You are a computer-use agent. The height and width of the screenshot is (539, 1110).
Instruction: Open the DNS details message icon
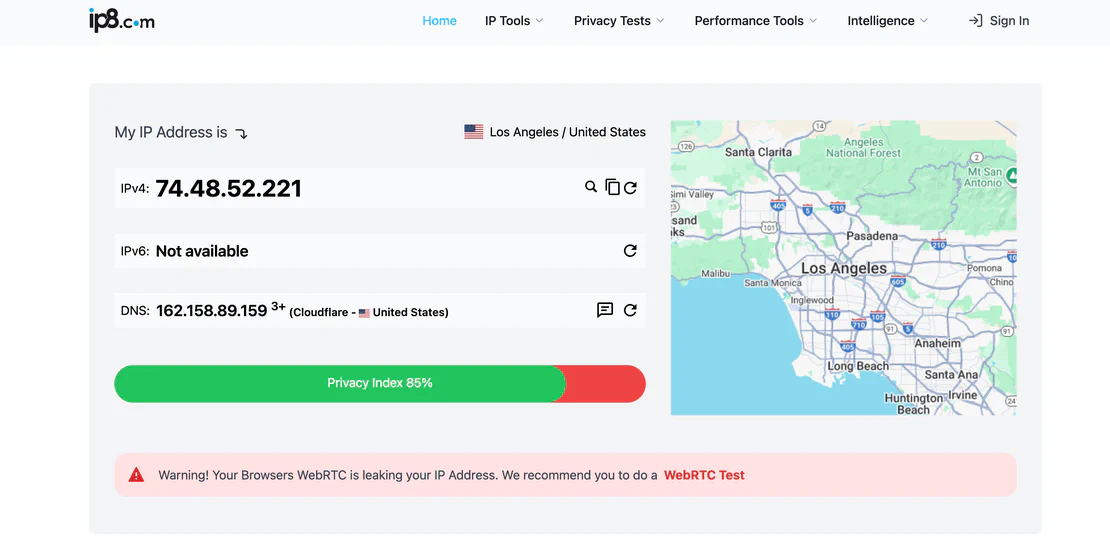point(605,310)
